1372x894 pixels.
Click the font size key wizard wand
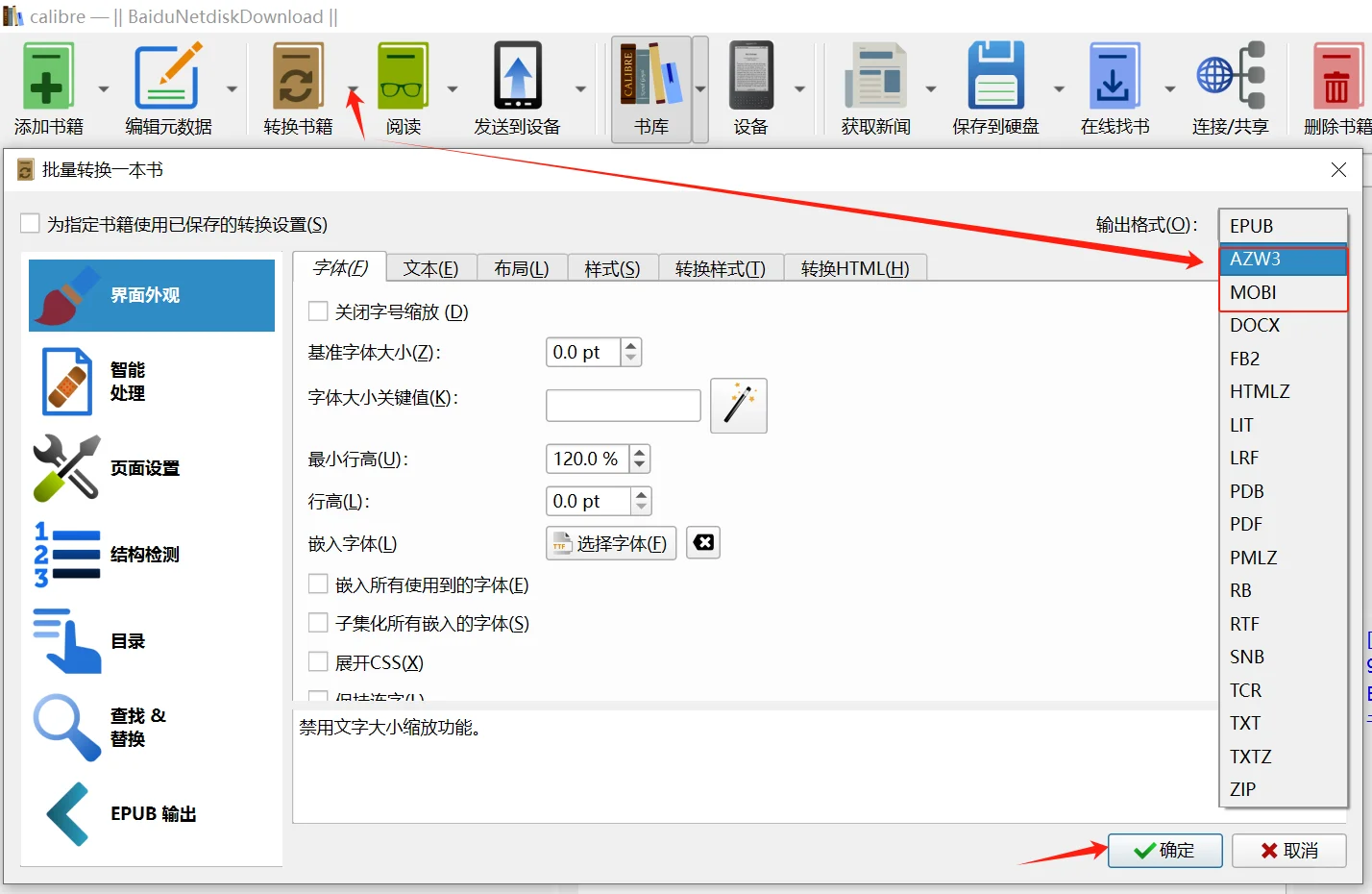739,406
